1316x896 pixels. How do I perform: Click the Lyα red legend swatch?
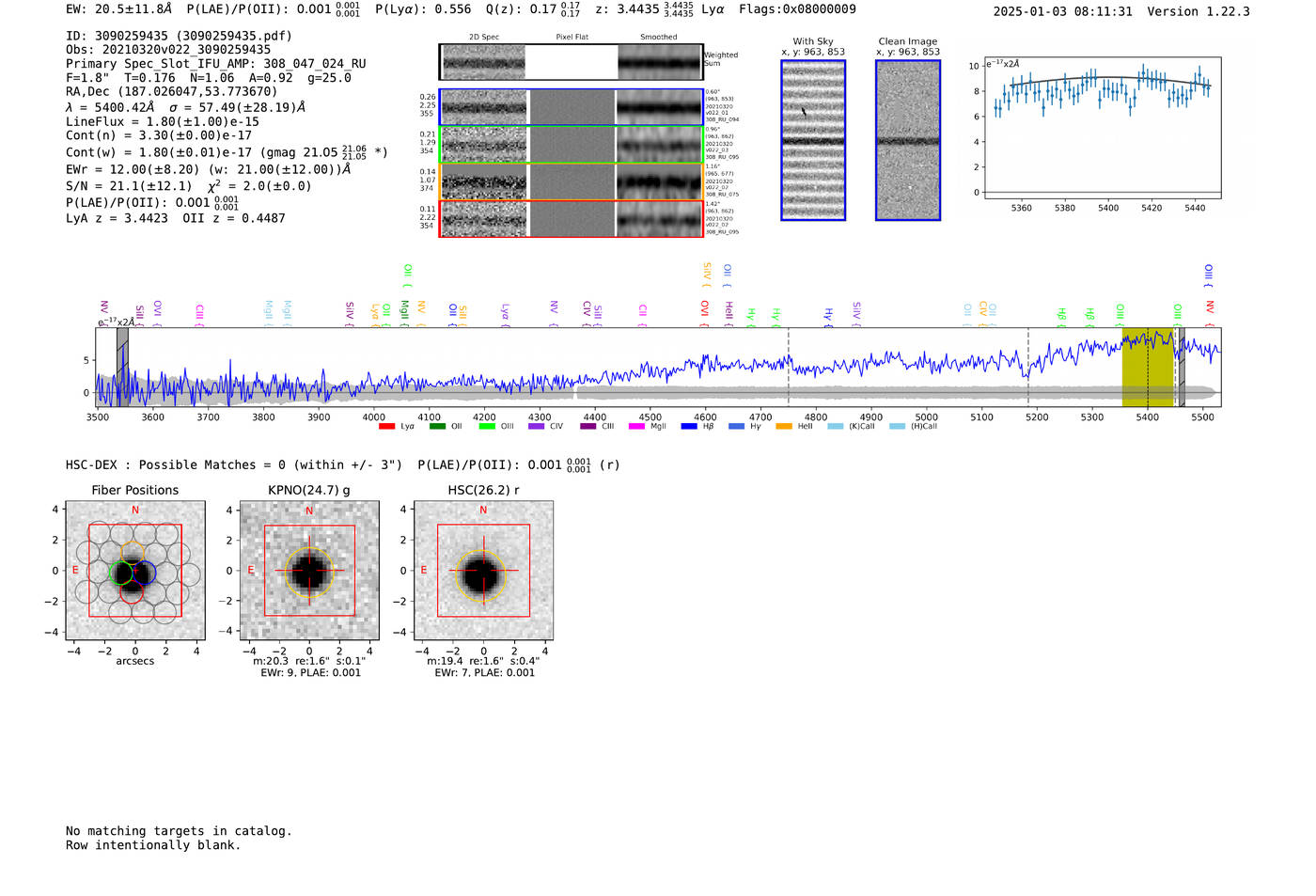(x=386, y=427)
